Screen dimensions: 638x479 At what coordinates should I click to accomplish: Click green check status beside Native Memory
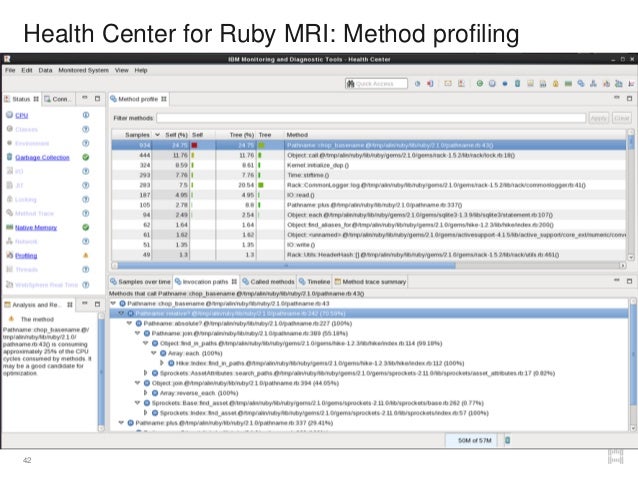[86, 227]
